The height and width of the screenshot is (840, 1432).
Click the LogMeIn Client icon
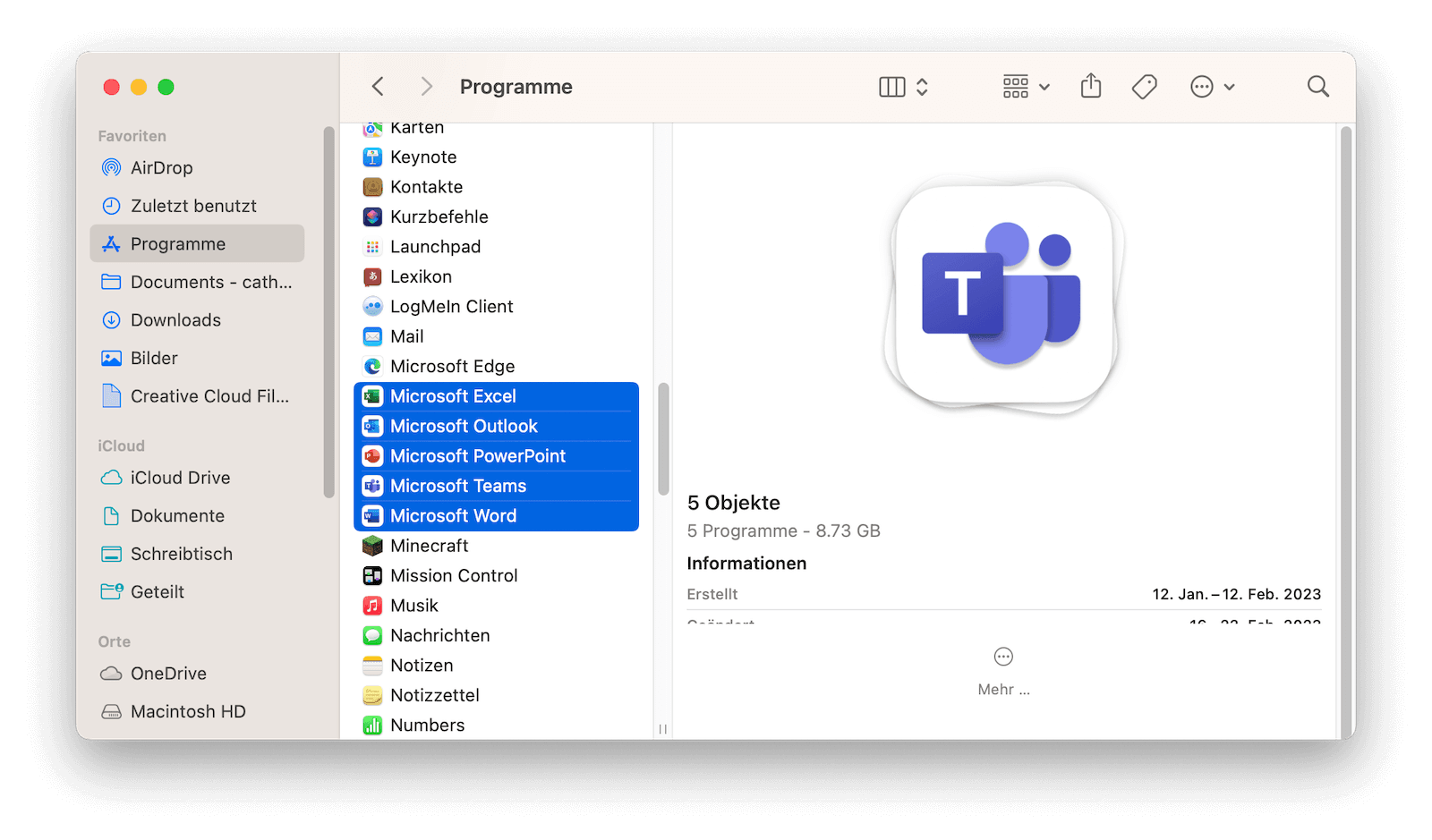coord(372,307)
